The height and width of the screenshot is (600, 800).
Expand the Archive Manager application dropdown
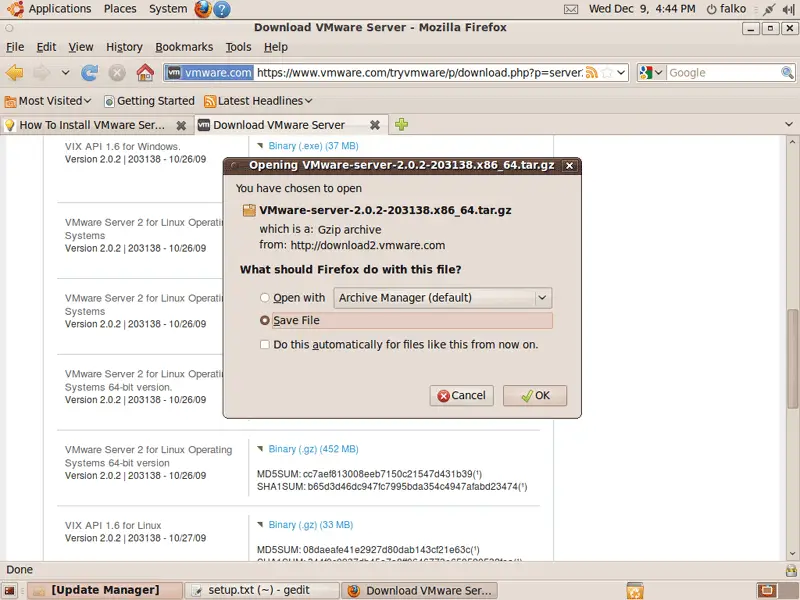(x=443, y=298)
